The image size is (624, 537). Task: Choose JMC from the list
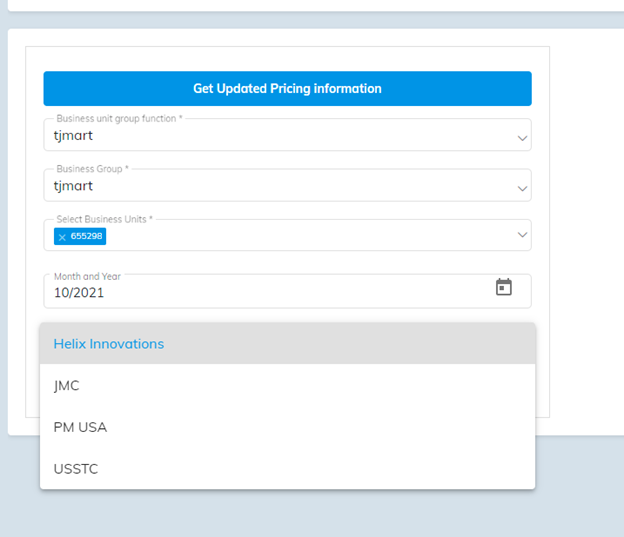tap(287, 385)
